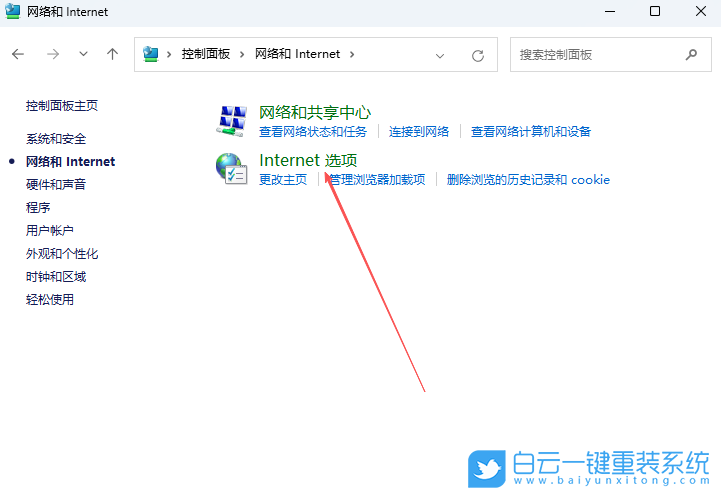
Task: Click the address bar Control Panel icon
Action: tap(150, 54)
